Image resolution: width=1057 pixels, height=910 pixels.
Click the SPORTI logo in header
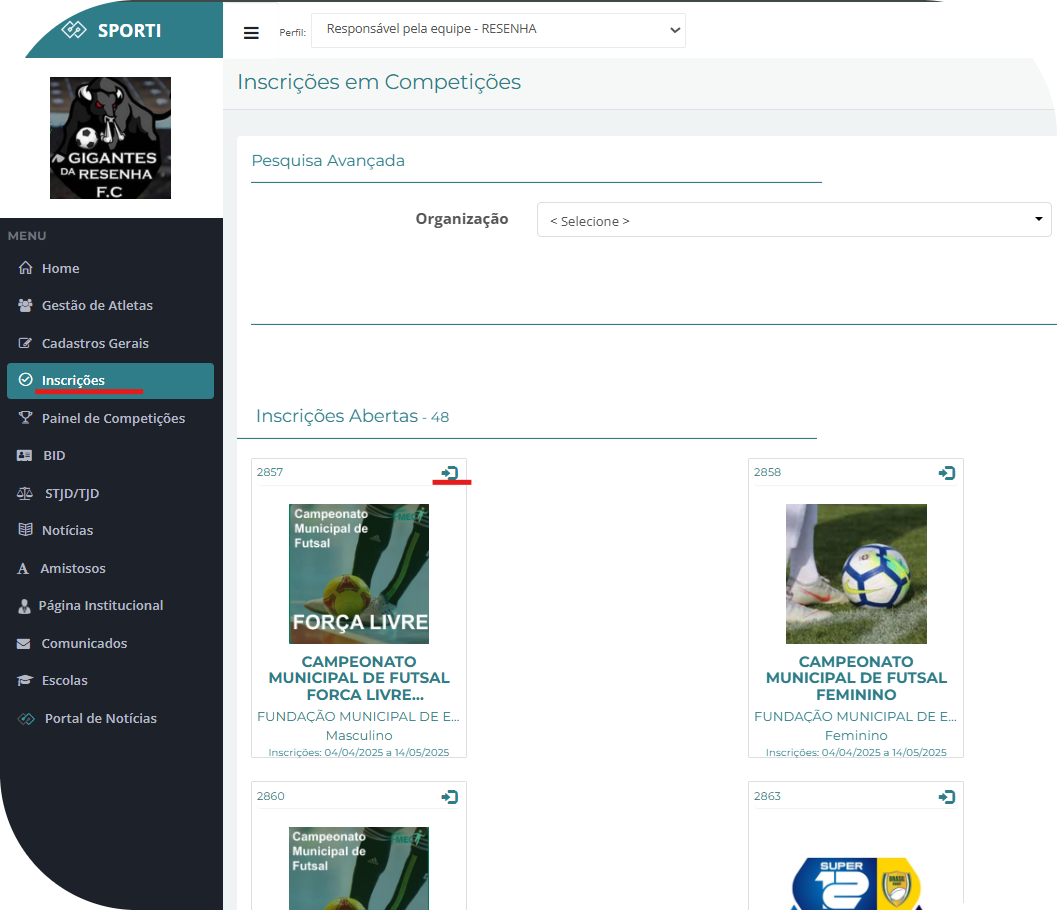(x=112, y=30)
